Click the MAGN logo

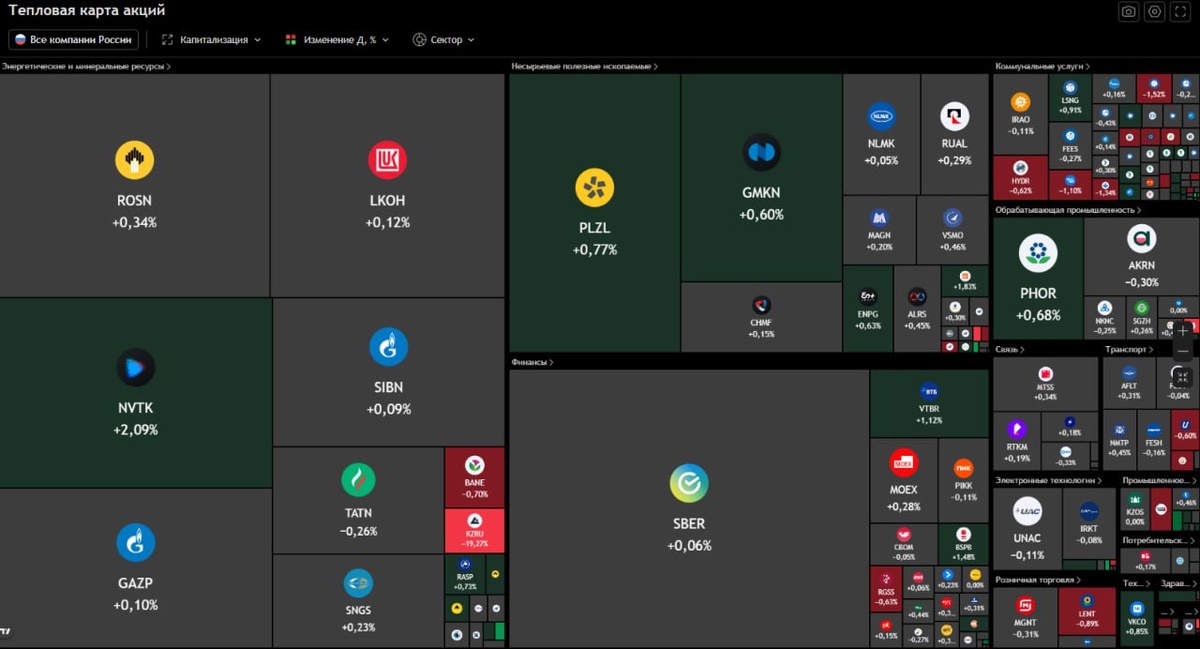(x=879, y=218)
